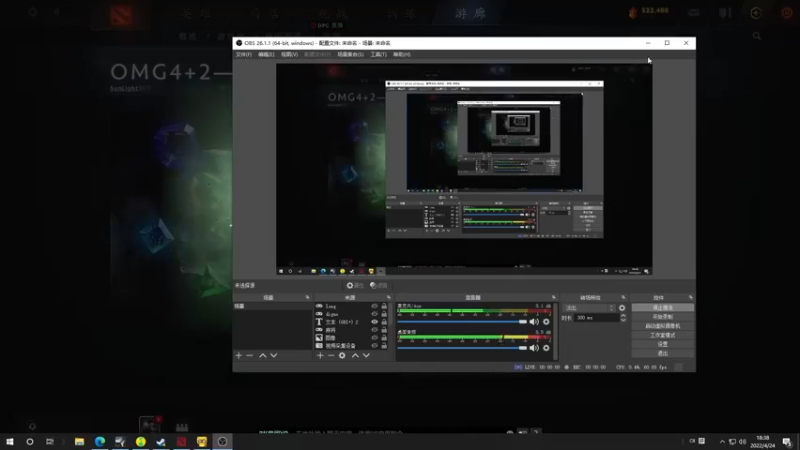Toggle Studio Mode button
800x450 pixels.
[x=662, y=335]
